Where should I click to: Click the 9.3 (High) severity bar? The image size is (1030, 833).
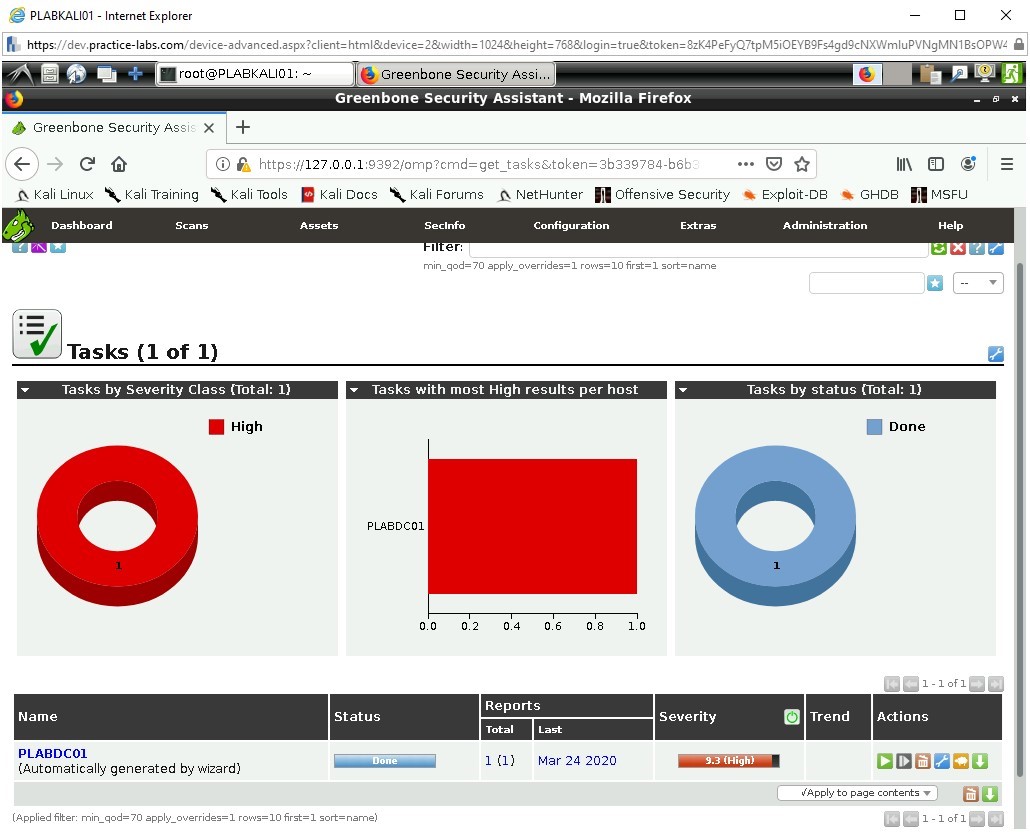pyautogui.click(x=729, y=761)
